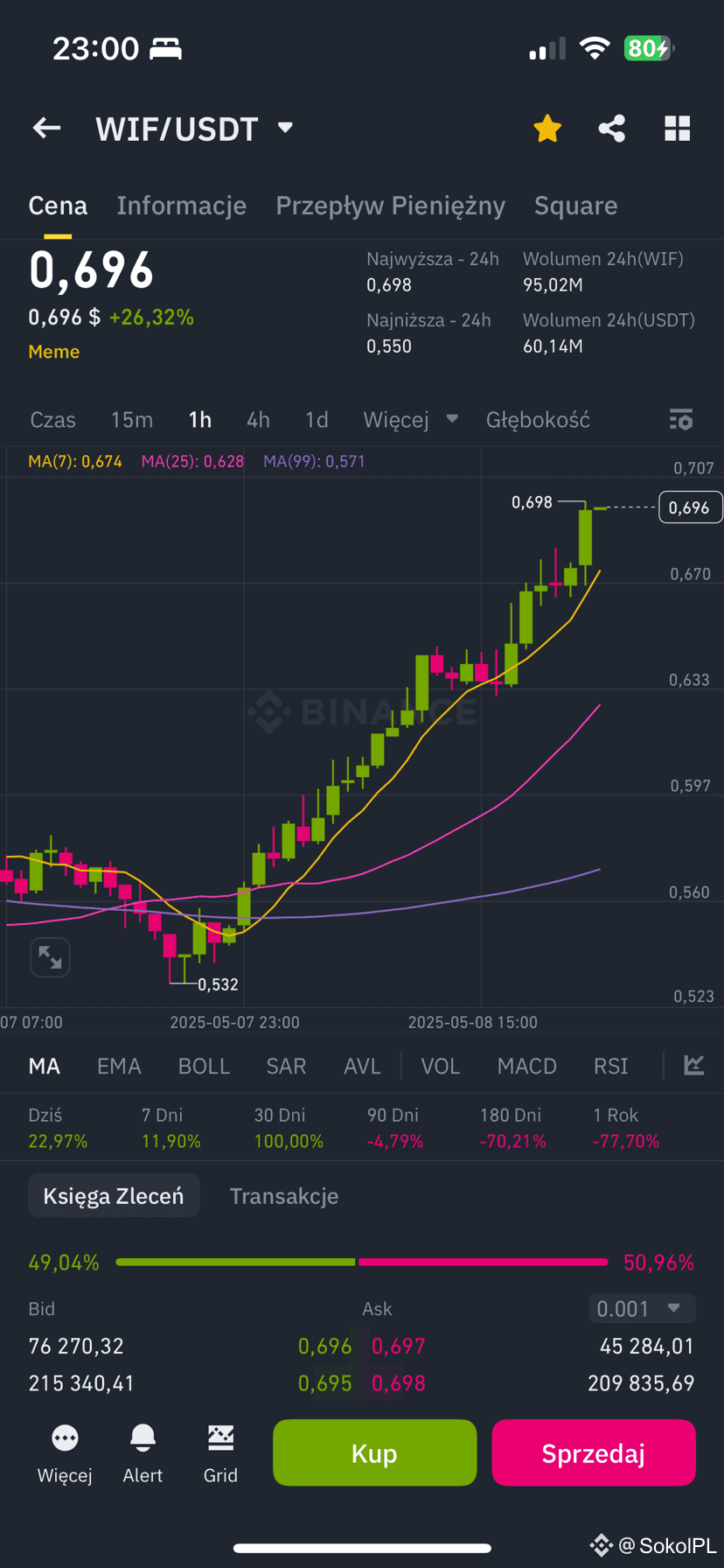Viewport: 724px width, 1568px height.
Task: Tap the pink Sprzedaj button
Action: click(x=594, y=1453)
